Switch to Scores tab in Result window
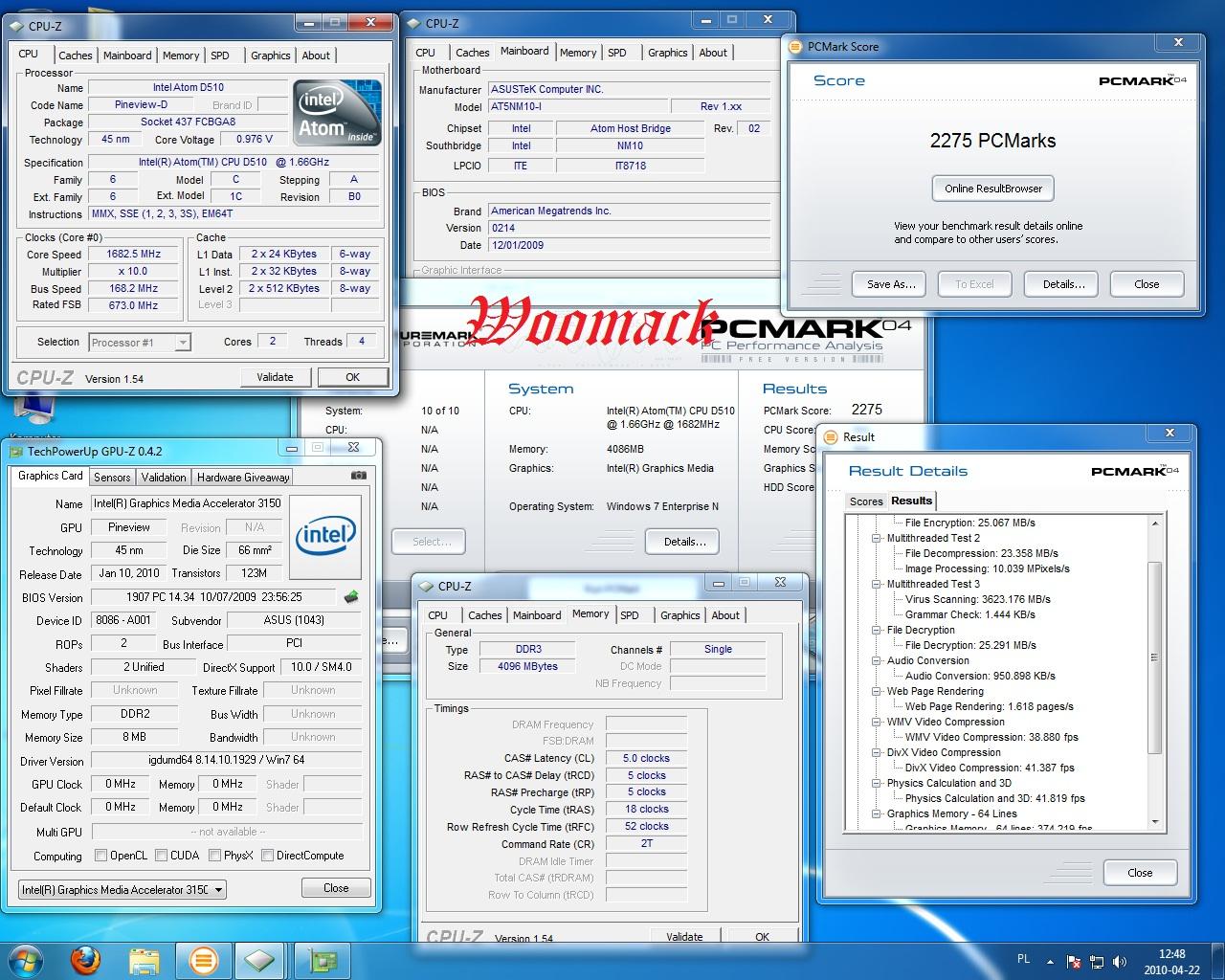This screenshot has height=980, width=1225. point(866,501)
